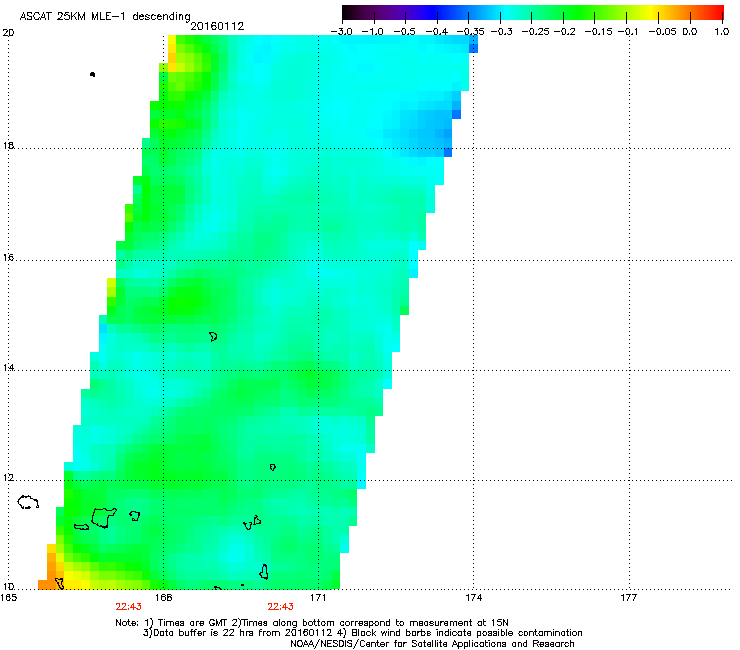The height and width of the screenshot is (650, 740).
Task: Select the longitude axis label '174'
Action: point(473,598)
